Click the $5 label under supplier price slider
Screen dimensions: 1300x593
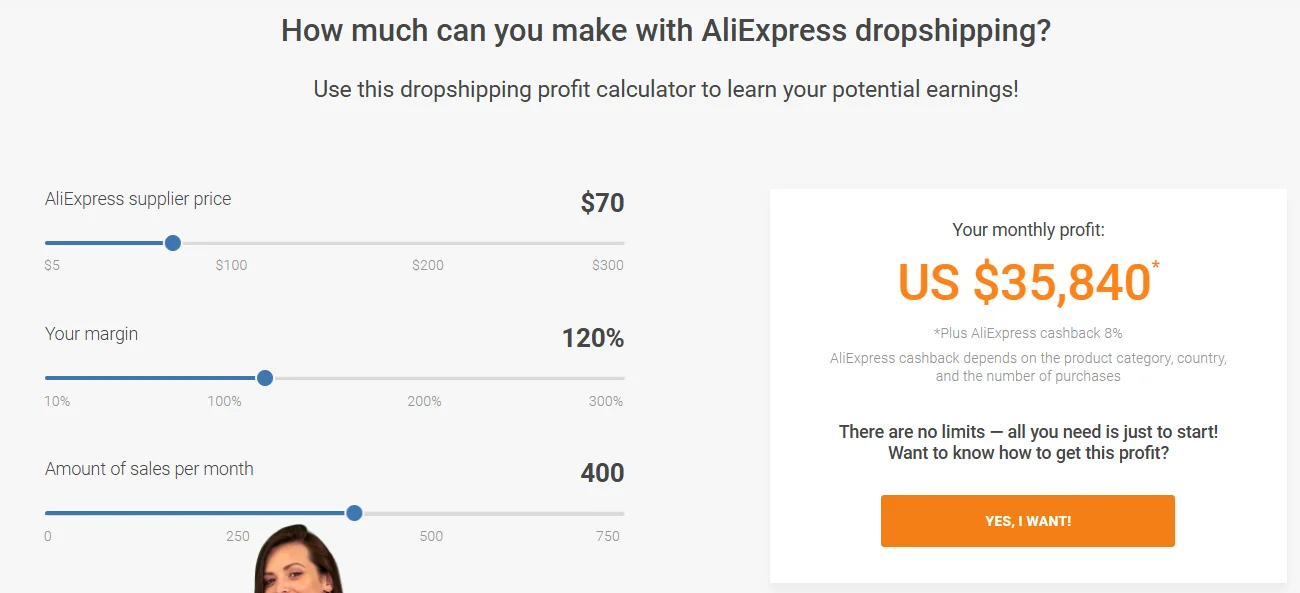tap(52, 266)
